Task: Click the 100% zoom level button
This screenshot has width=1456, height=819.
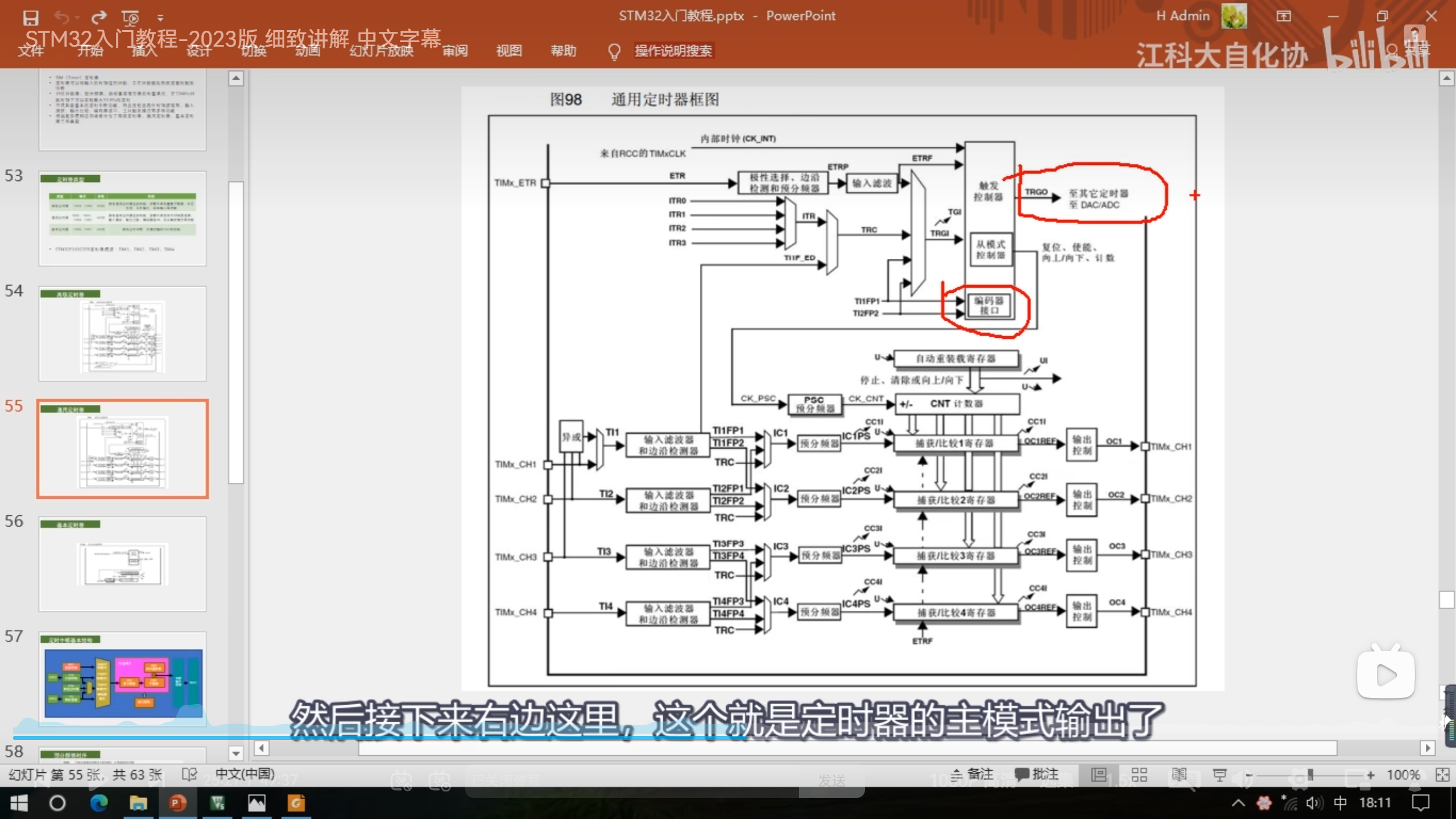Action: (x=1403, y=775)
